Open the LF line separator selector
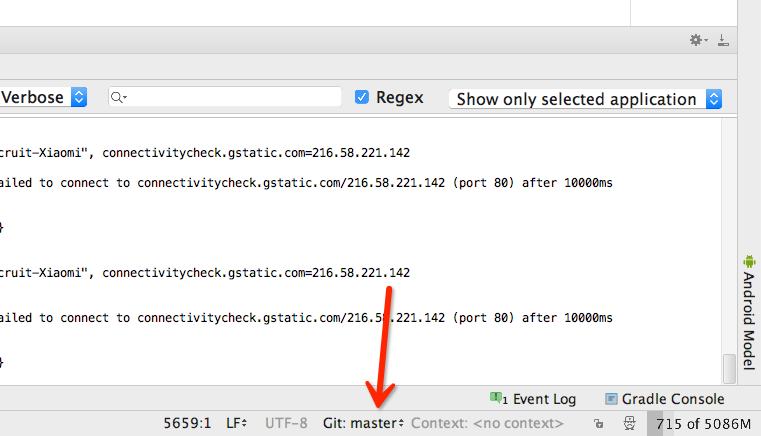 click(x=237, y=424)
